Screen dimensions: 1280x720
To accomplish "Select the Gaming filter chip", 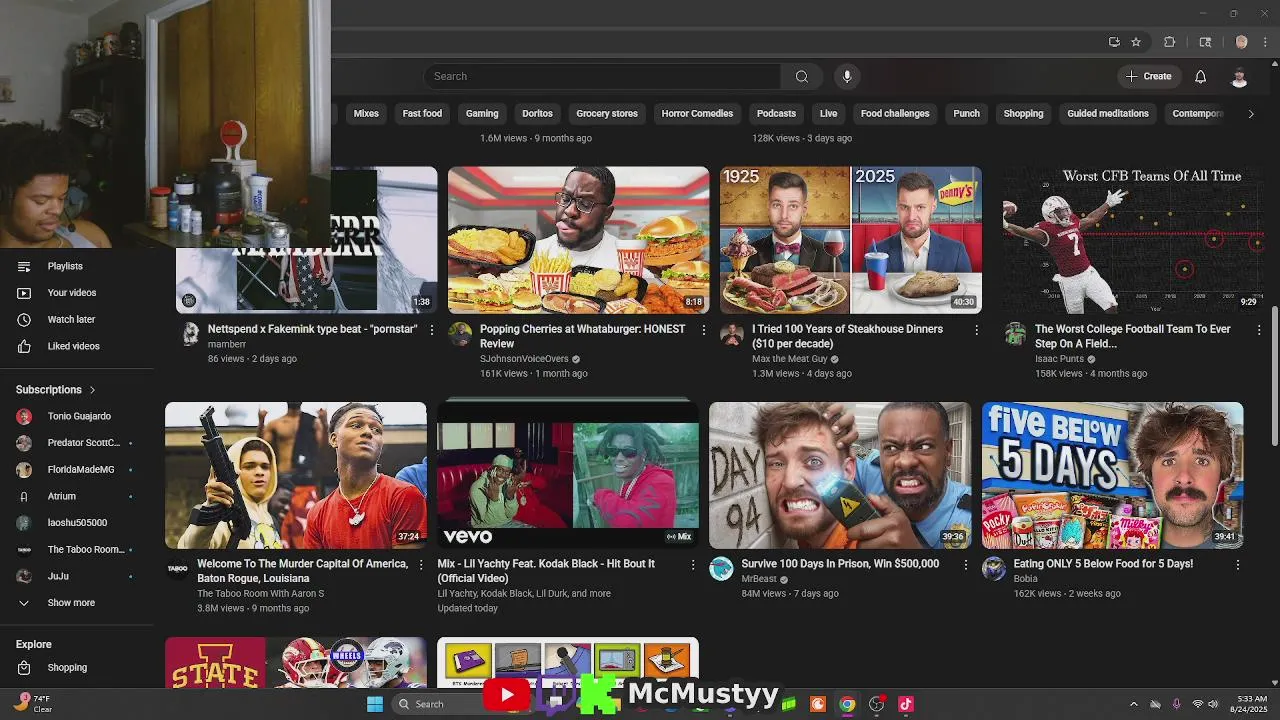I will (482, 114).
